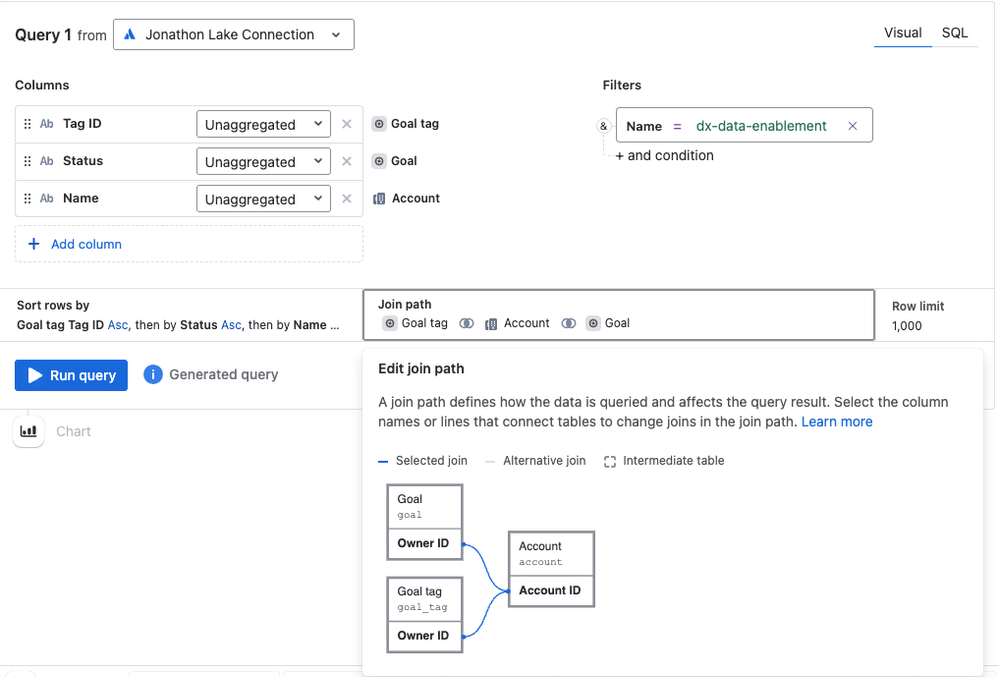Open the Learn more link
The height and width of the screenshot is (677, 999).
pos(836,422)
